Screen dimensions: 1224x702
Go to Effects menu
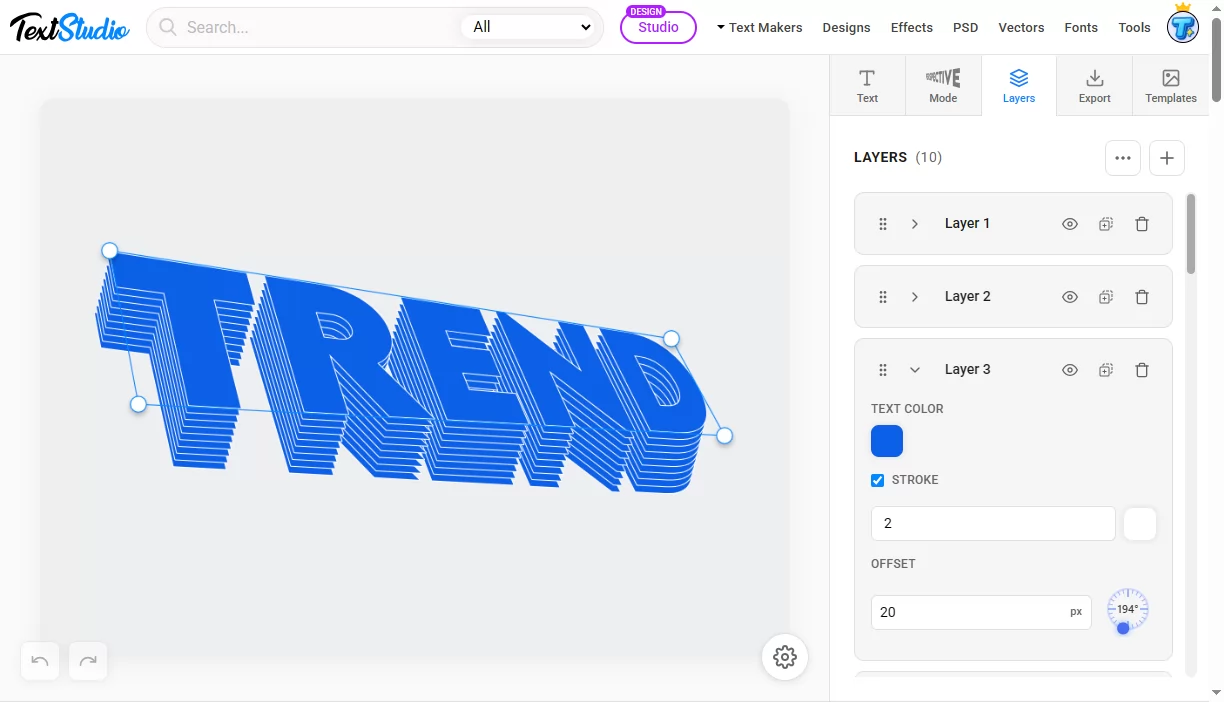pyautogui.click(x=912, y=27)
